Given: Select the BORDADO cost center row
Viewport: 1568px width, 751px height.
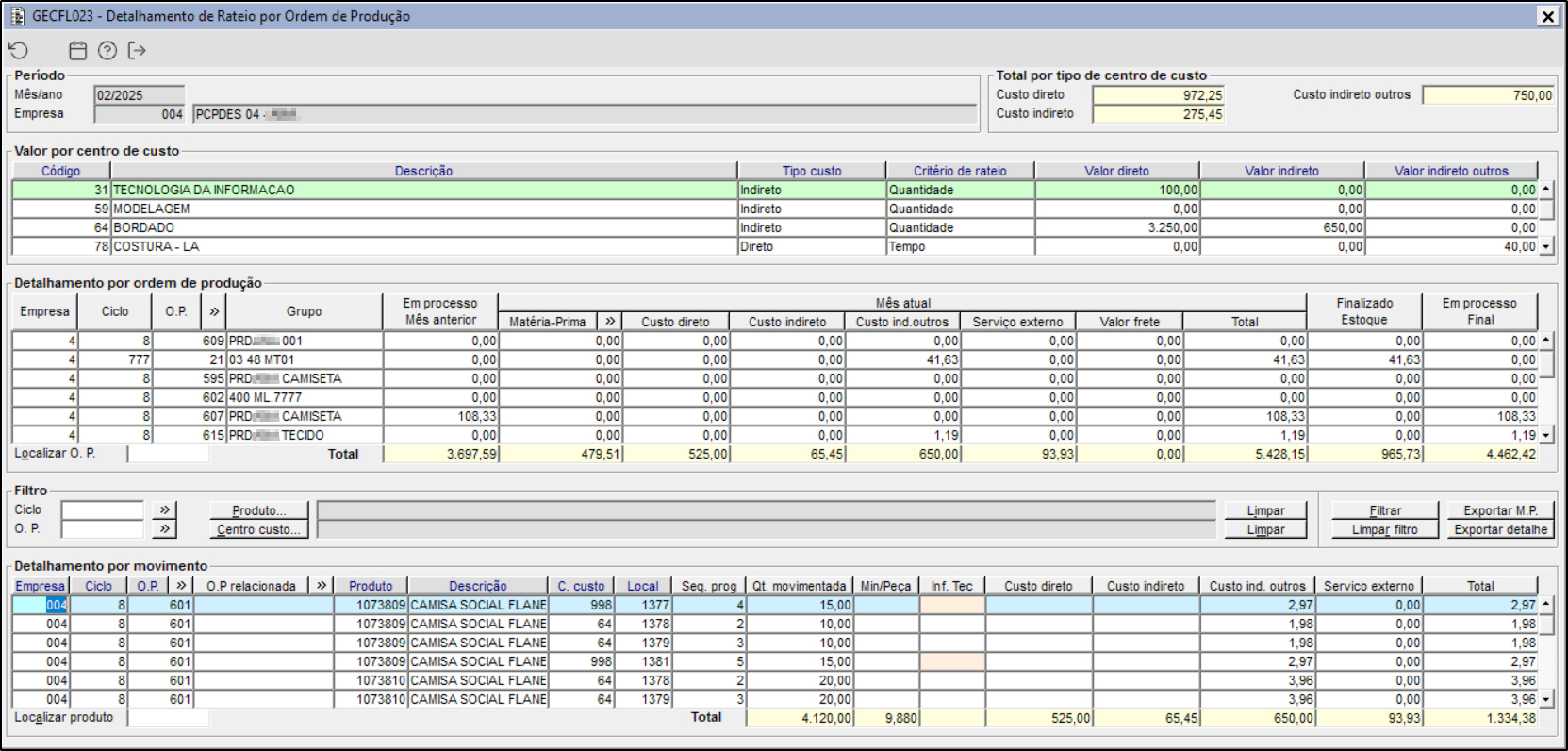Looking at the screenshot, I should (x=423, y=227).
